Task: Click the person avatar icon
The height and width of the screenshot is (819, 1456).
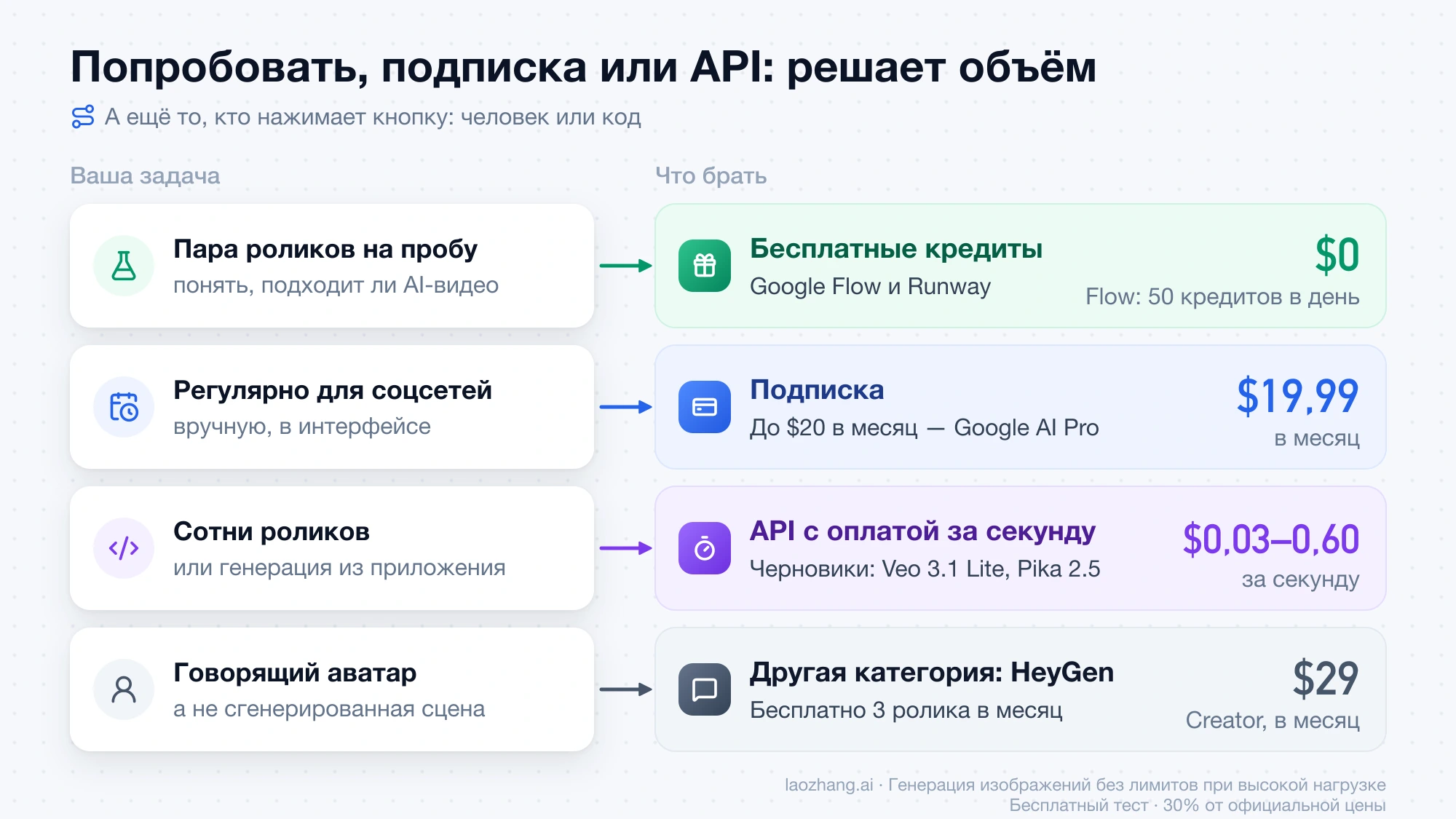Action: 124,689
